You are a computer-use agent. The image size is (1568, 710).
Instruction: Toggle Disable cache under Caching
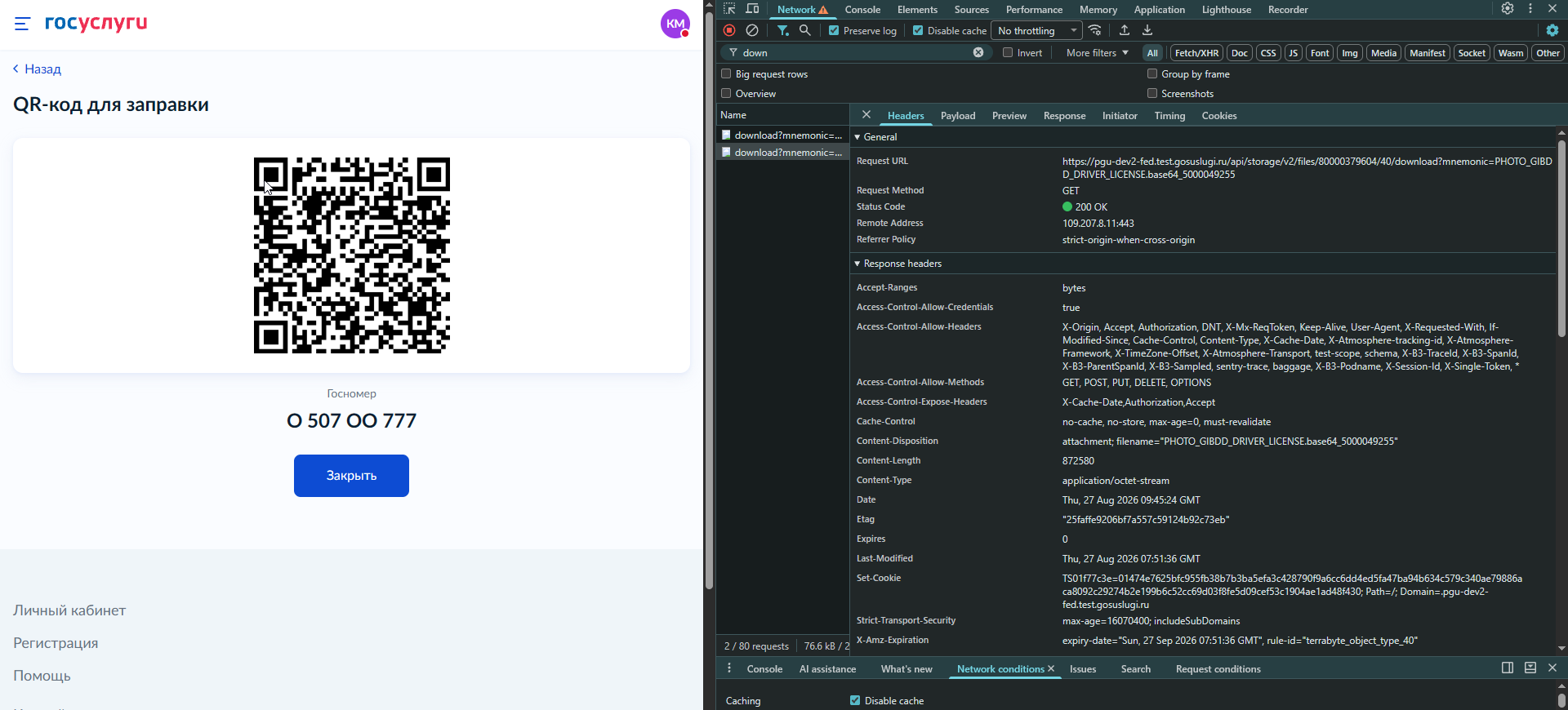(855, 700)
